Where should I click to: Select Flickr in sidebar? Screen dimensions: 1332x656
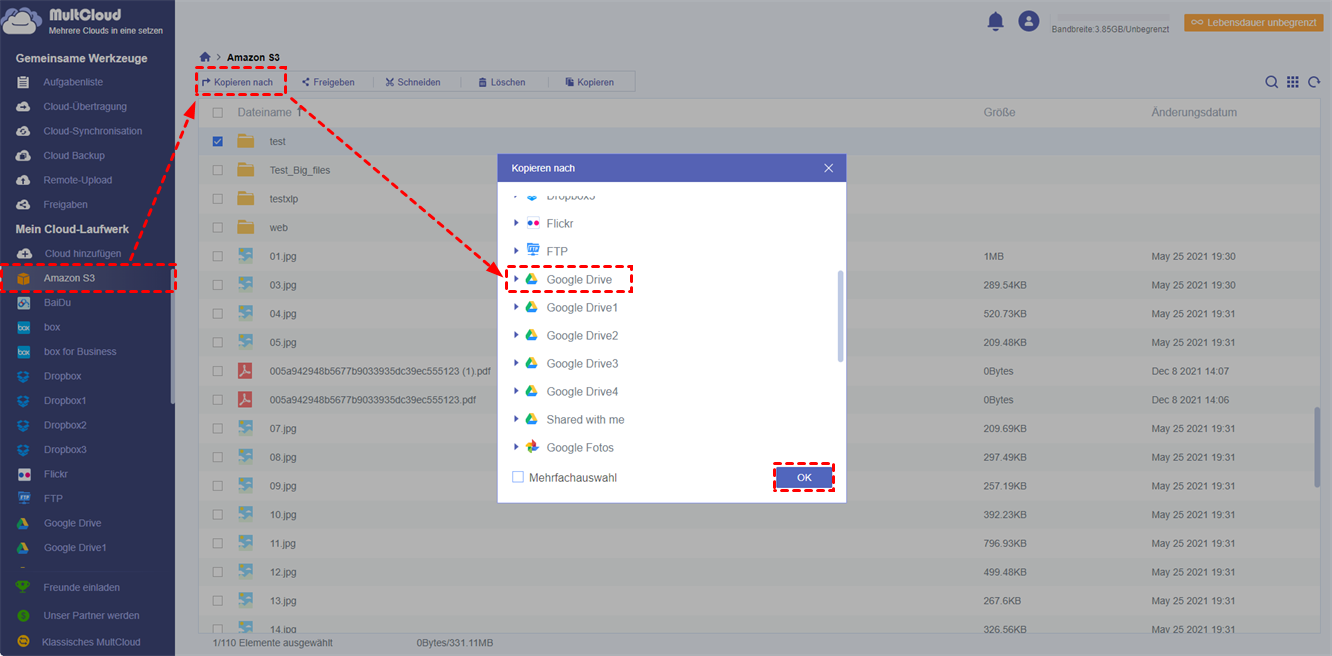pos(56,474)
